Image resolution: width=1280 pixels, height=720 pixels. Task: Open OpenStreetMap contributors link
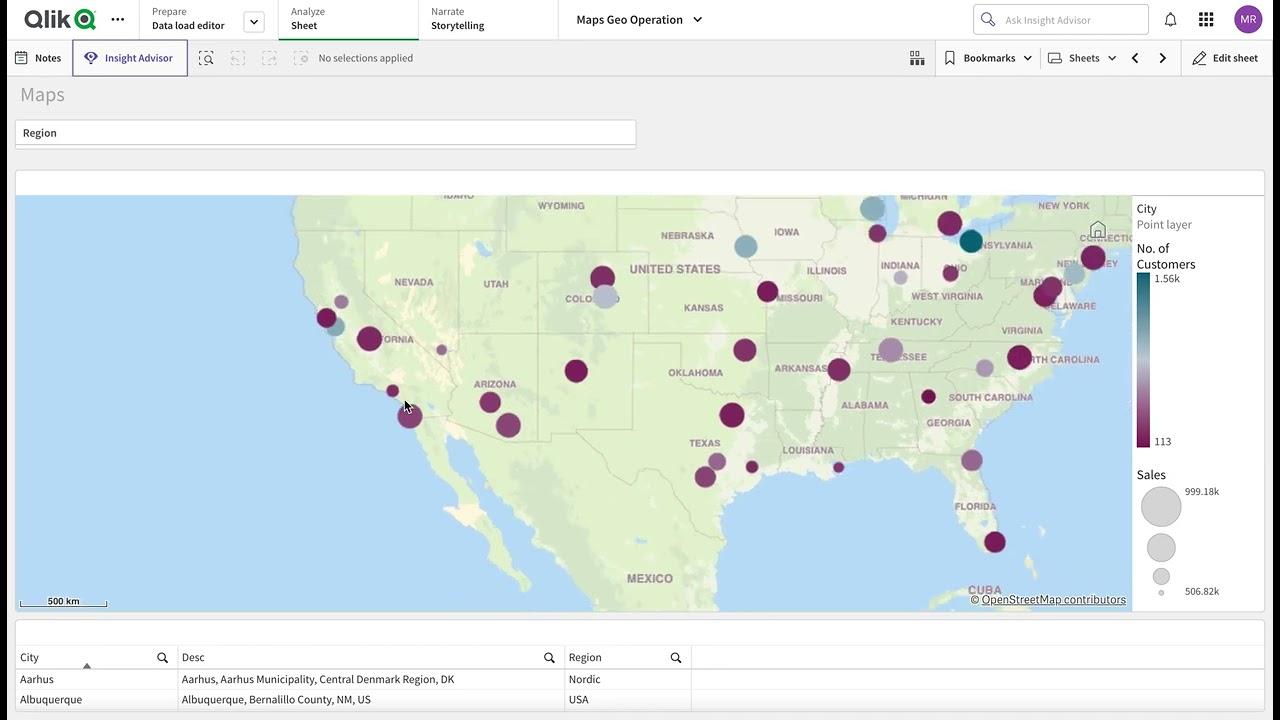coord(1053,600)
